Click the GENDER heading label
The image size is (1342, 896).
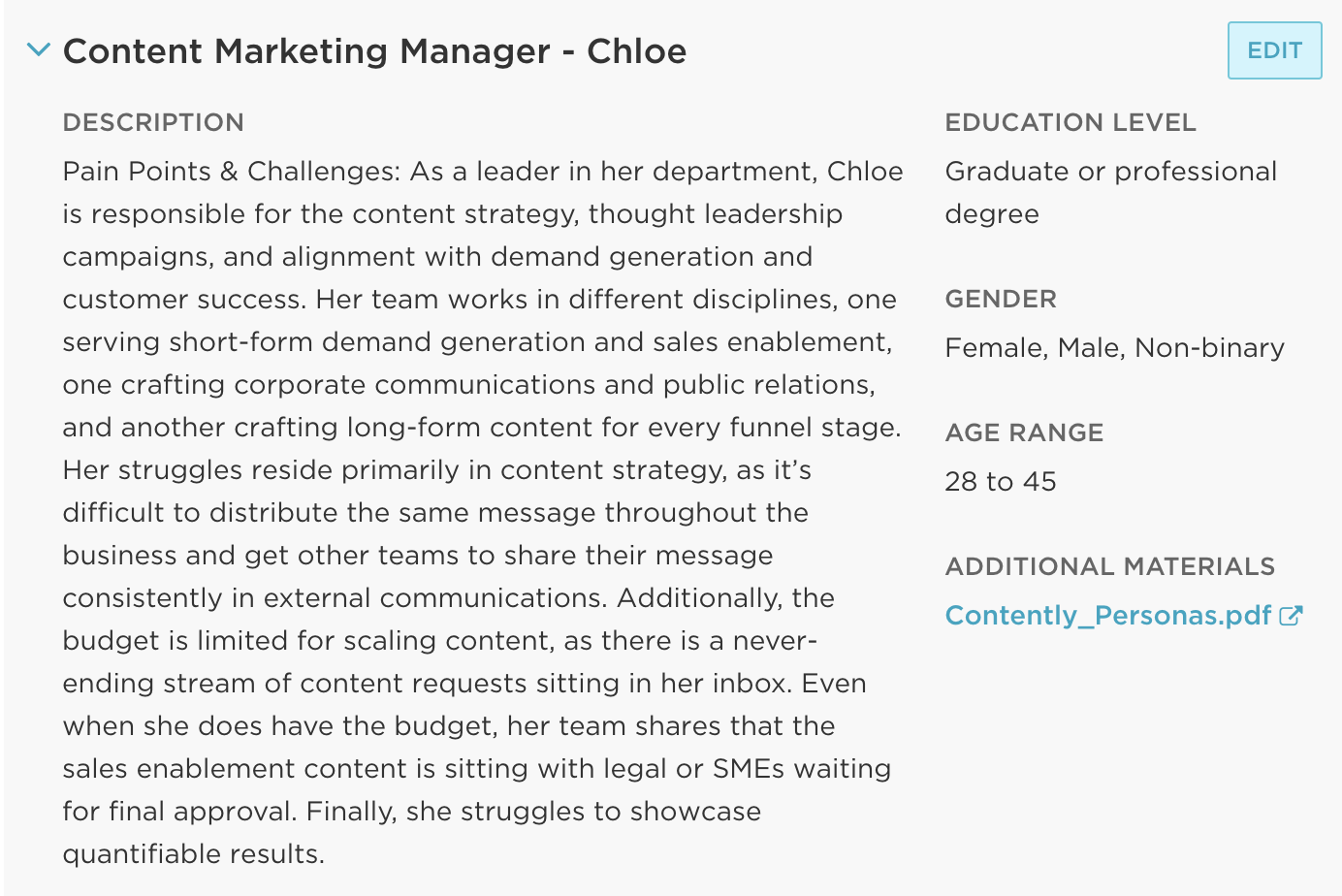click(1001, 300)
